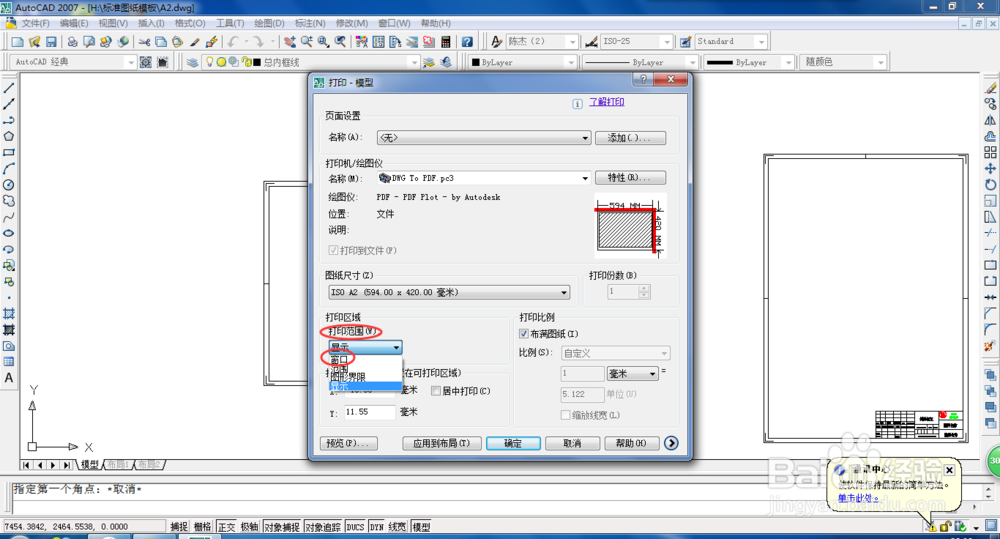The width and height of the screenshot is (1000, 539).
Task: Click the Y offset 11.55 input field
Action: pos(369,412)
